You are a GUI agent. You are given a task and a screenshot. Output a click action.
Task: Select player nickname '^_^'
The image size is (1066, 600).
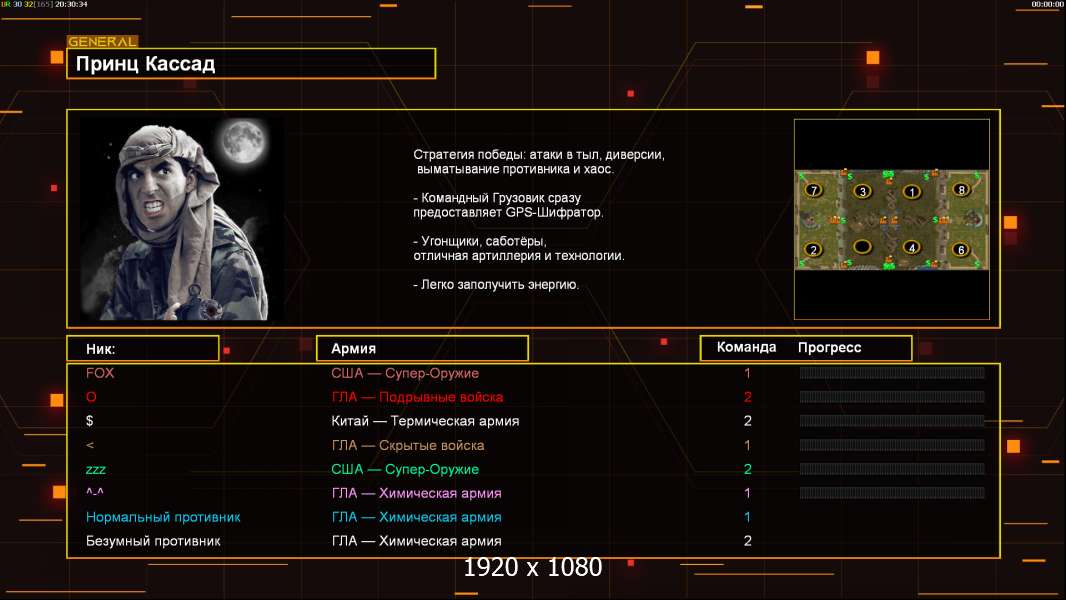94,493
